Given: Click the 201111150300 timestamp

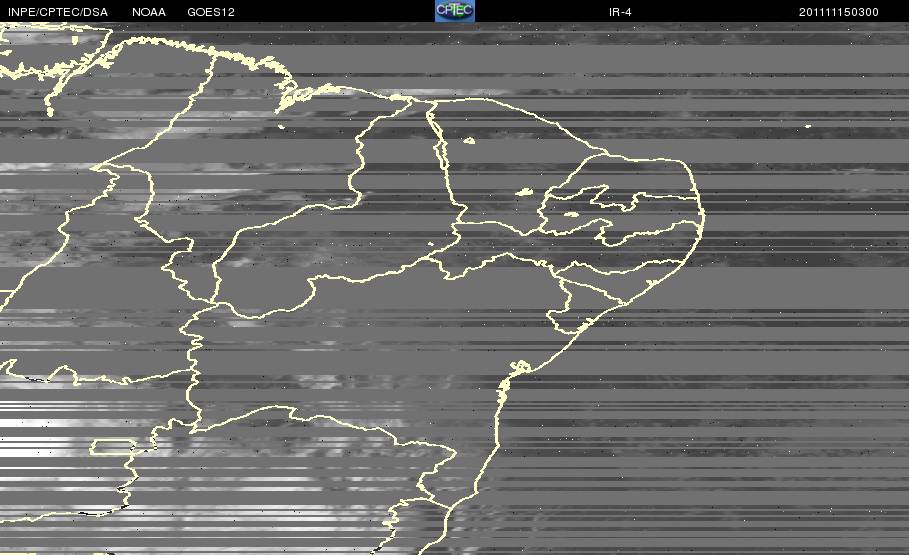Looking at the screenshot, I should point(839,12).
